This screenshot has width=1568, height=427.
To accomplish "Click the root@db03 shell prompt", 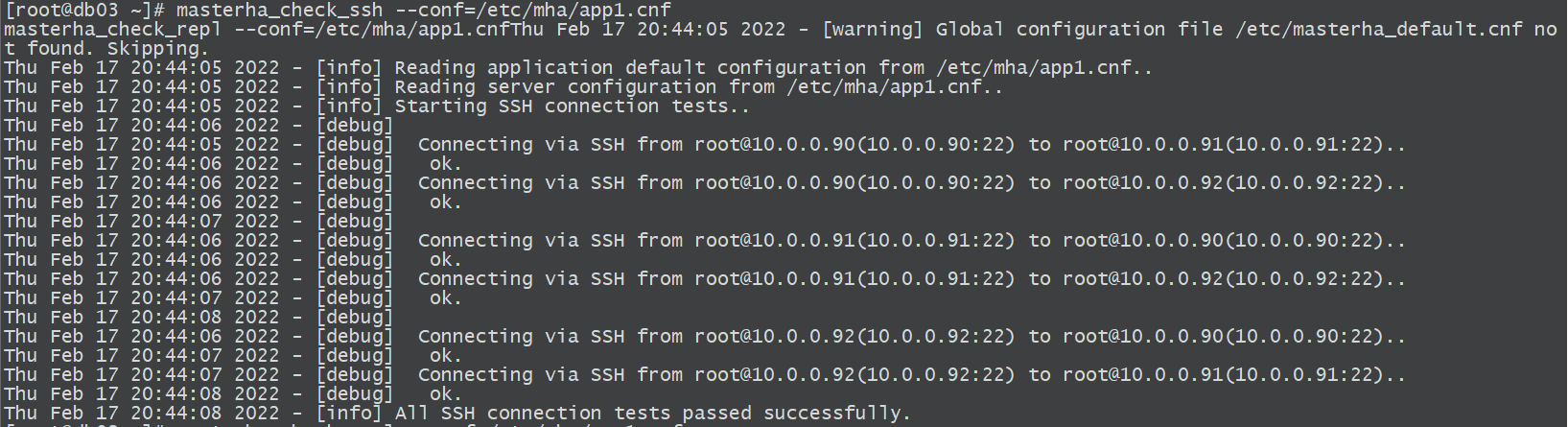I will pos(84,10).
